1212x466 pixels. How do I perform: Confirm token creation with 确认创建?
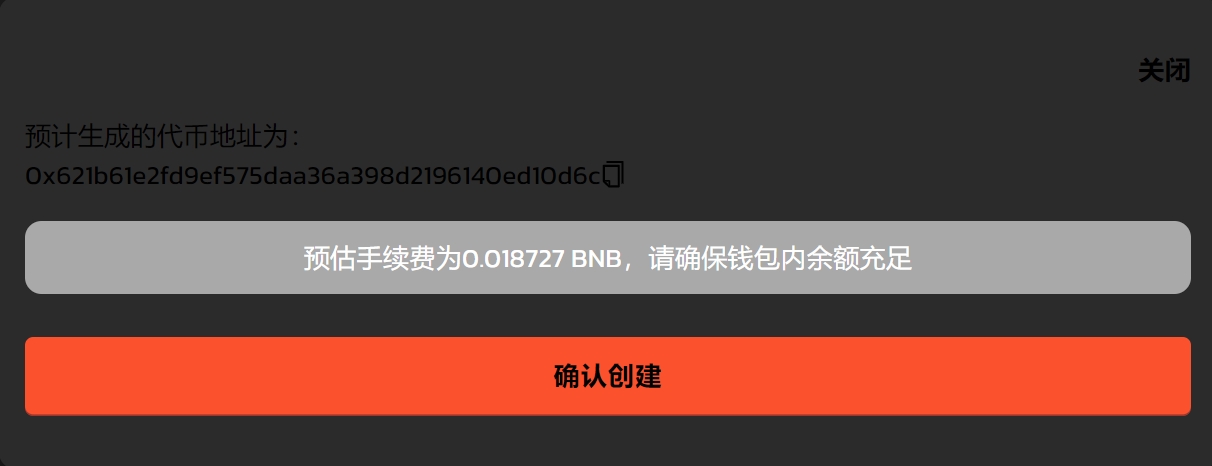point(607,376)
